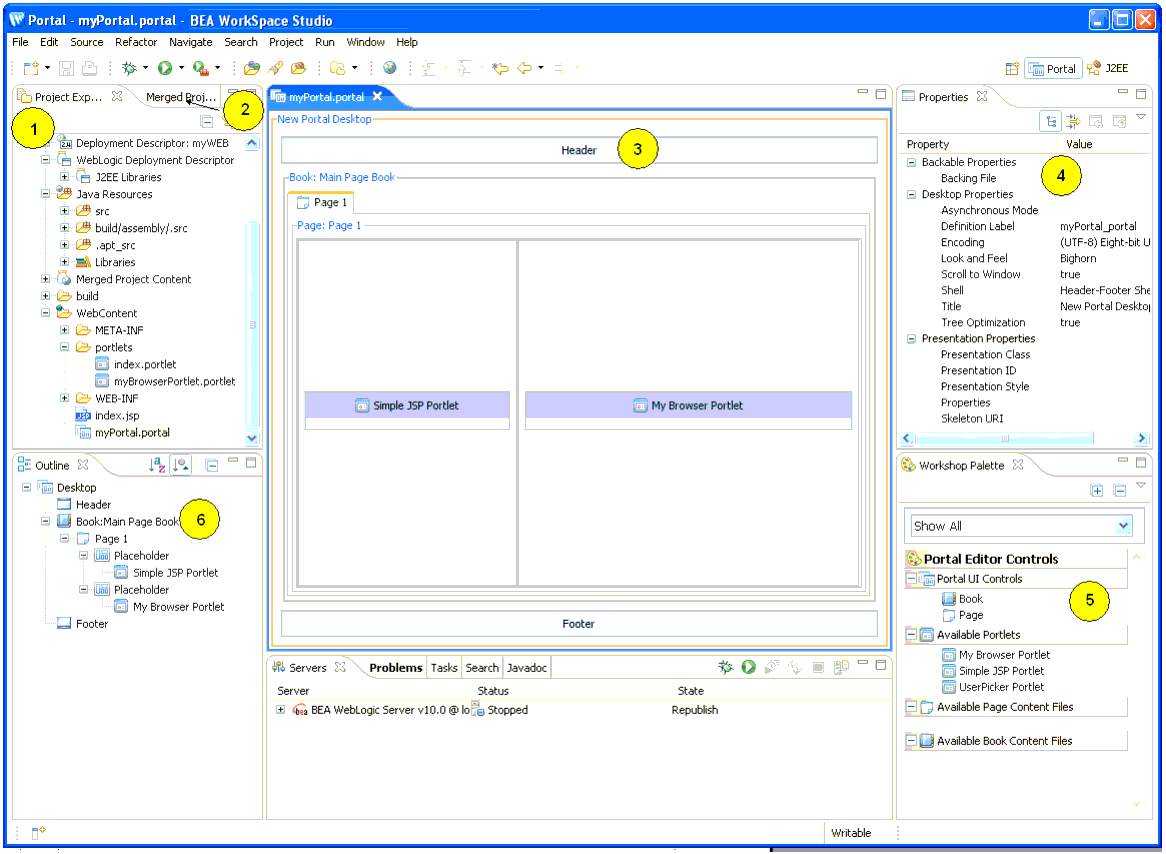Click the Collapse All icon in Project Explorer
Image resolution: width=1166 pixels, height=854 pixels.
click(207, 121)
